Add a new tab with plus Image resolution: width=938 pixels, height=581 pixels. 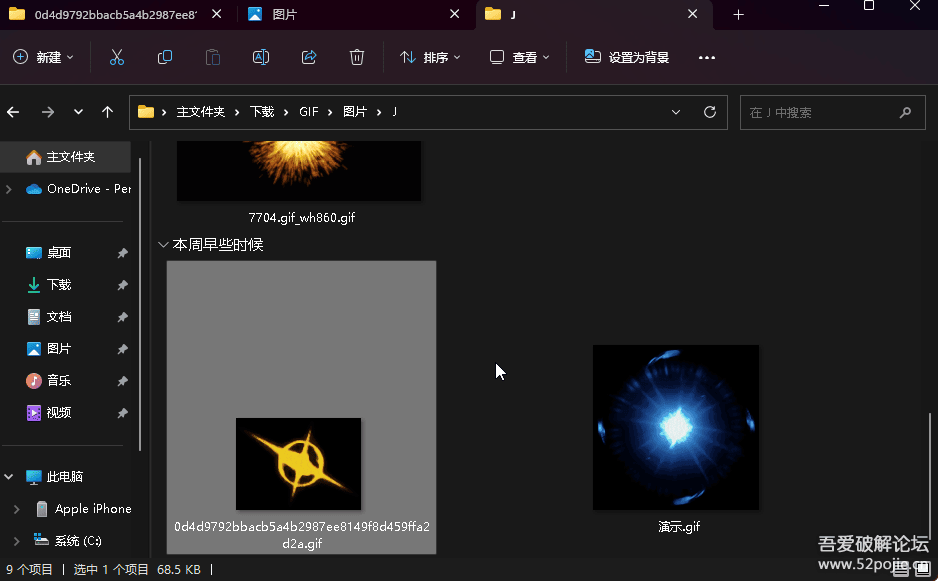(x=739, y=14)
